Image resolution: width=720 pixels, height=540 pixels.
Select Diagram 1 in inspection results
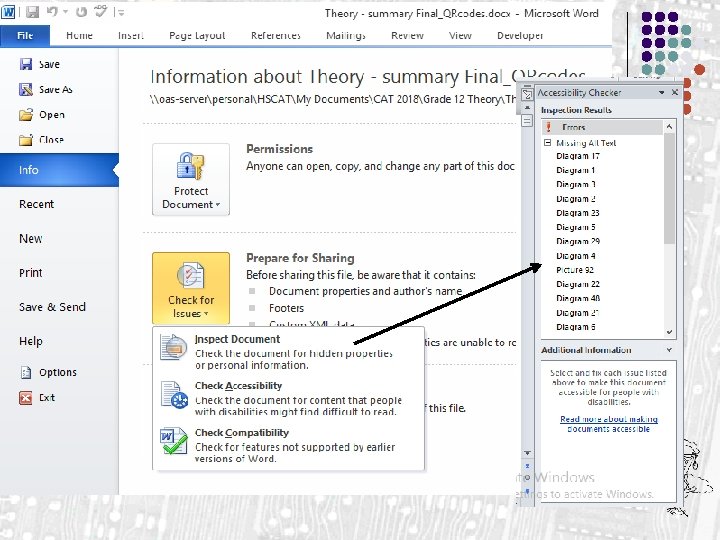[575, 170]
